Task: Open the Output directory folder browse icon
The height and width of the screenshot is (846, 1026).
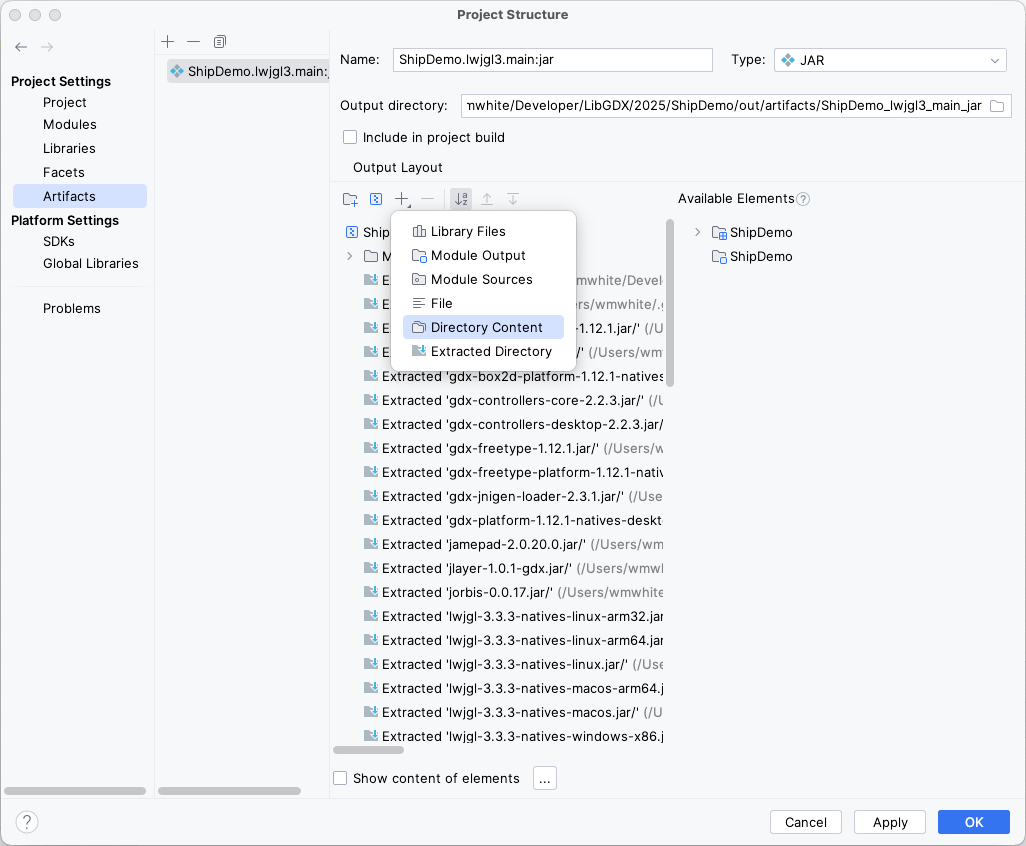Action: (997, 106)
